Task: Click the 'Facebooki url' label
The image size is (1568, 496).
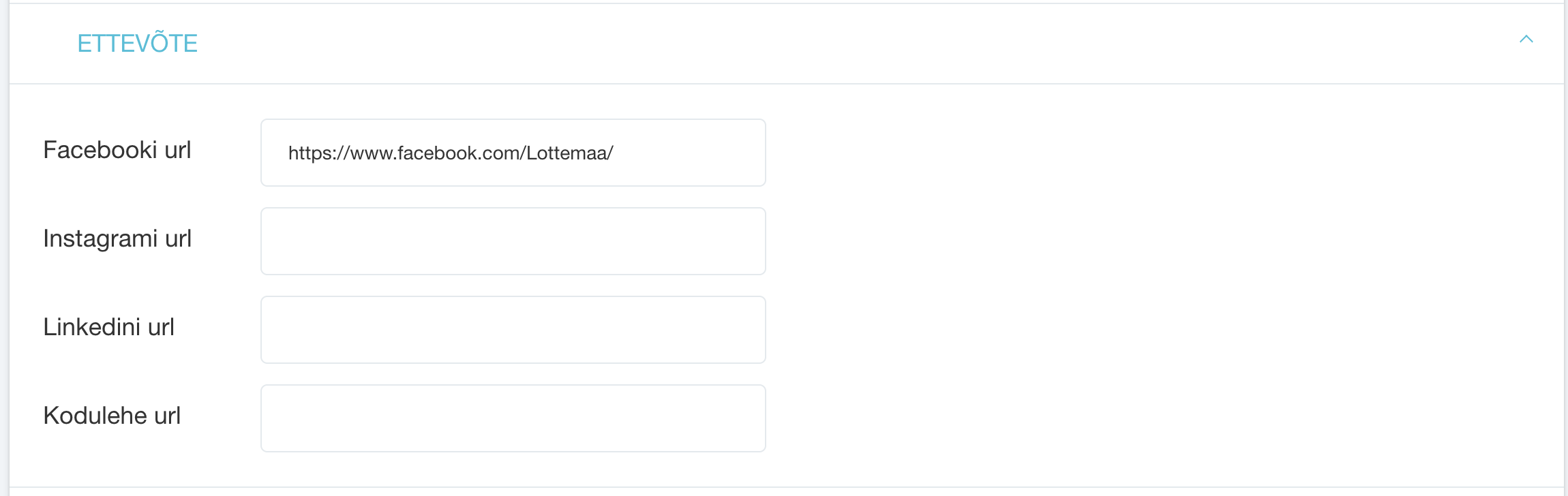Action: (x=117, y=150)
